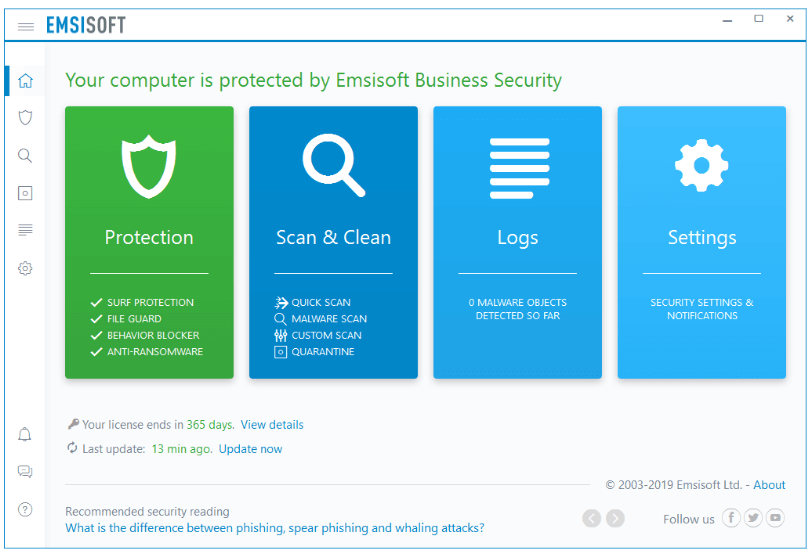Image resolution: width=810 pixels, height=554 pixels.
Task: Open Settings via sidebar gear icon
Action: pos(25,268)
